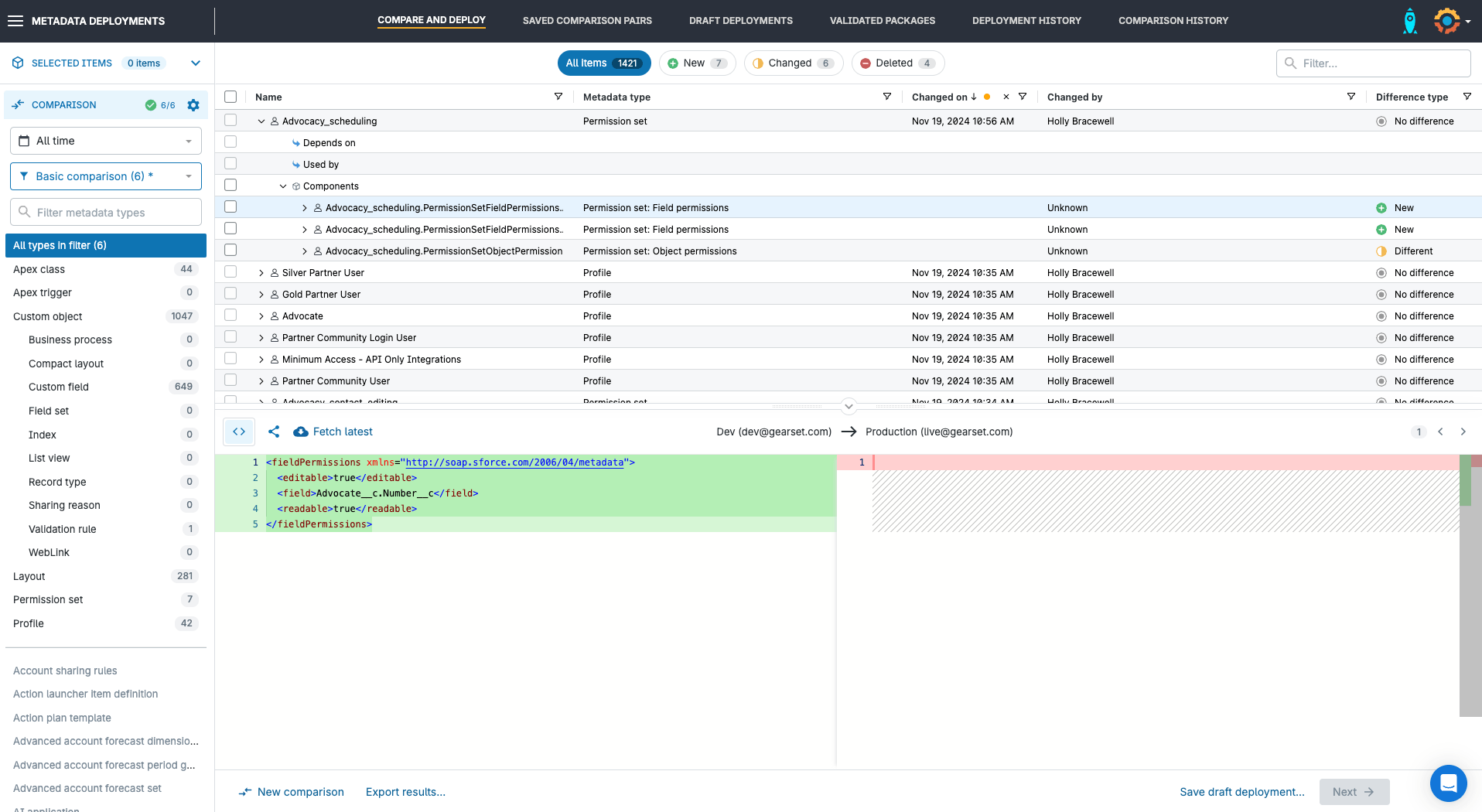Click the rocket icon in header
The image size is (1482, 812).
click(1409, 21)
